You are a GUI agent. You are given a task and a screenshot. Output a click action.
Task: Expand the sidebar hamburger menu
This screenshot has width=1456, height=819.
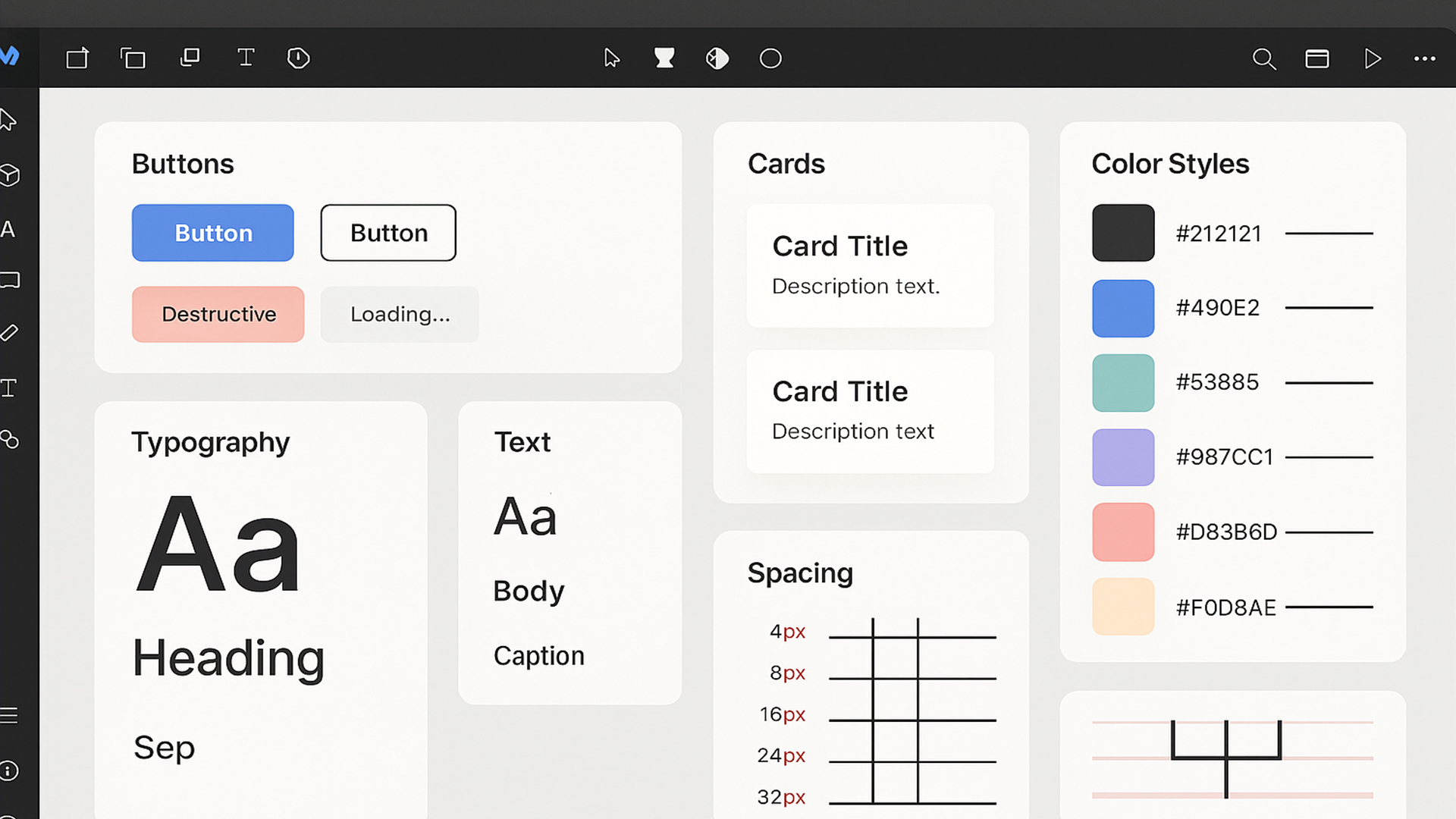11,716
